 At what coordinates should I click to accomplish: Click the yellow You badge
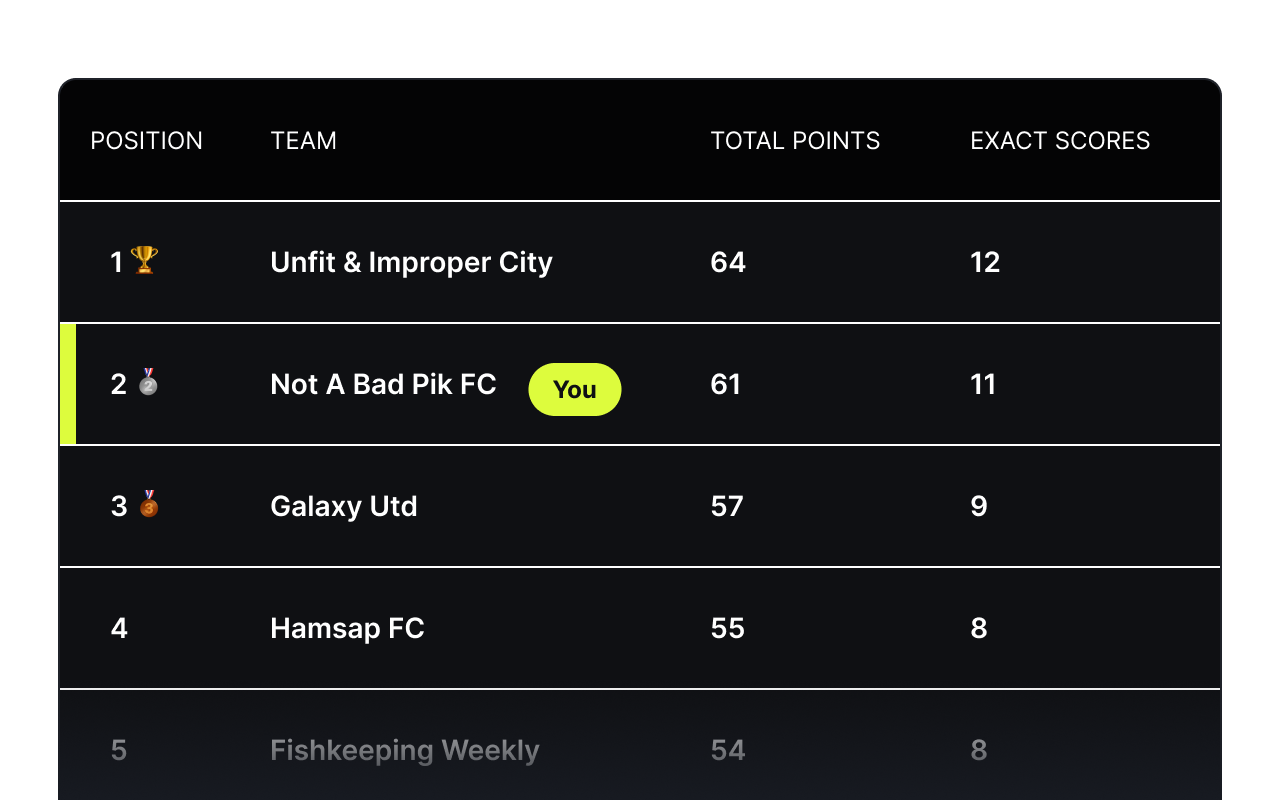point(575,390)
